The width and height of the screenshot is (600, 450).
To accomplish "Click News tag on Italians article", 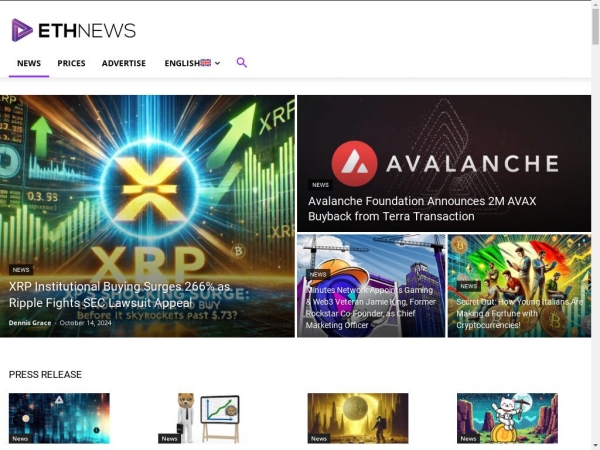I will [x=468, y=286].
